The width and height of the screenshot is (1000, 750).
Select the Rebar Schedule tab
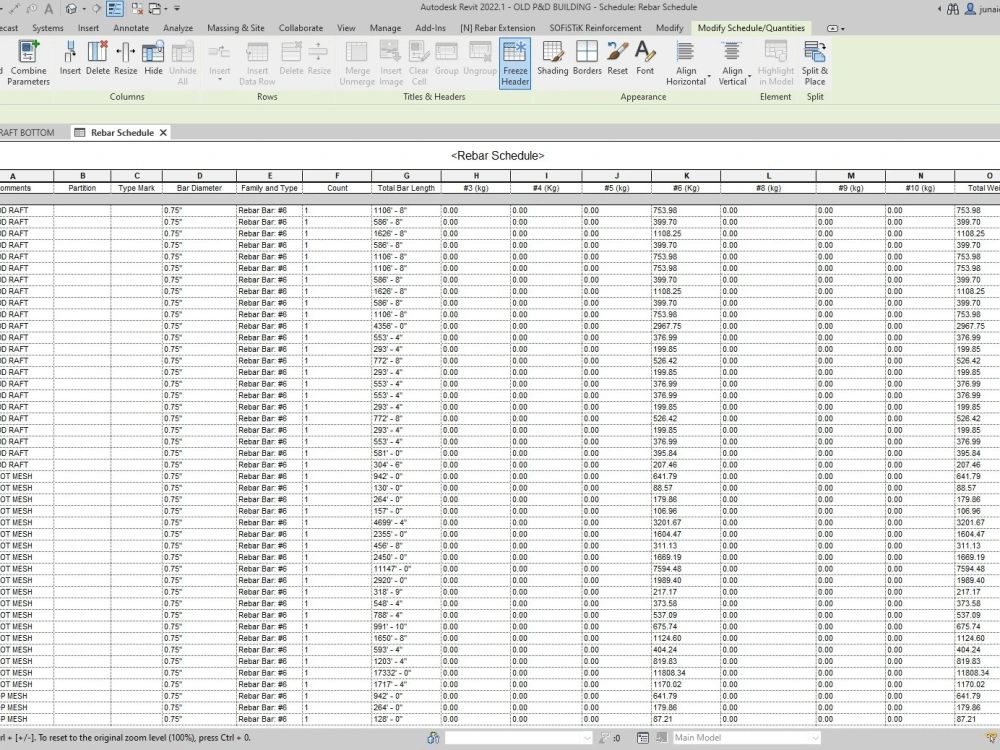(x=119, y=131)
